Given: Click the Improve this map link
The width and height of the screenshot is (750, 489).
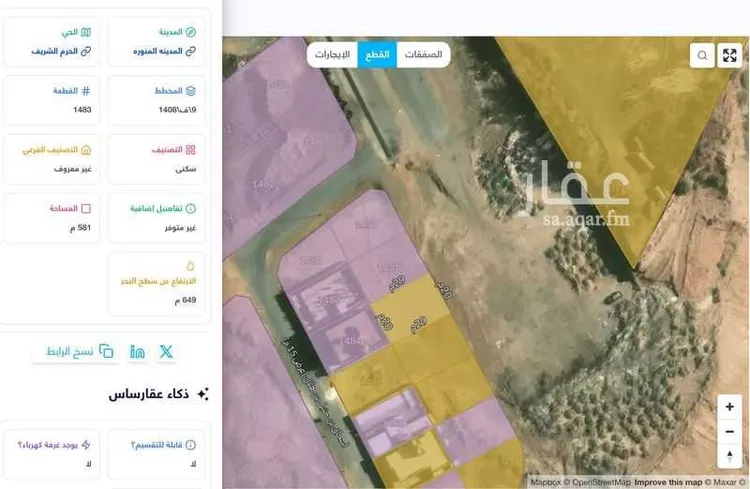Looking at the screenshot, I should pos(668,482).
